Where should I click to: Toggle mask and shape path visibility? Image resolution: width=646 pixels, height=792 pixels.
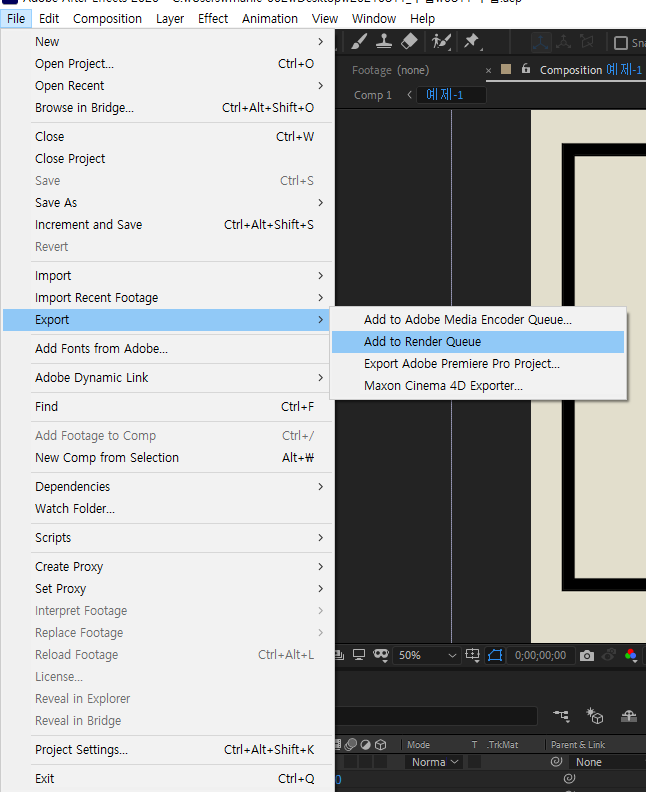495,655
